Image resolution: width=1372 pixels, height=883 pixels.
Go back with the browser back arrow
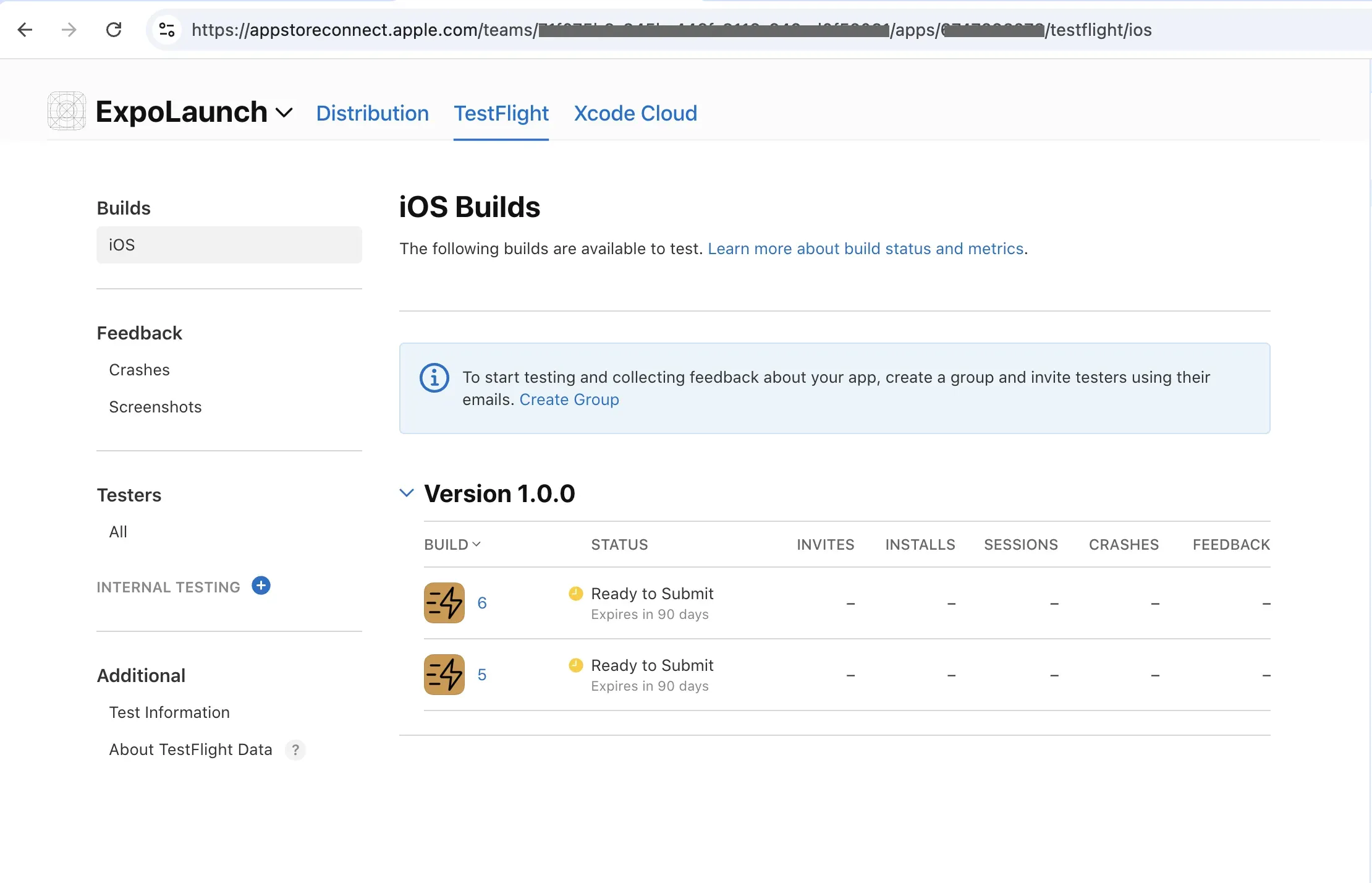[25, 29]
